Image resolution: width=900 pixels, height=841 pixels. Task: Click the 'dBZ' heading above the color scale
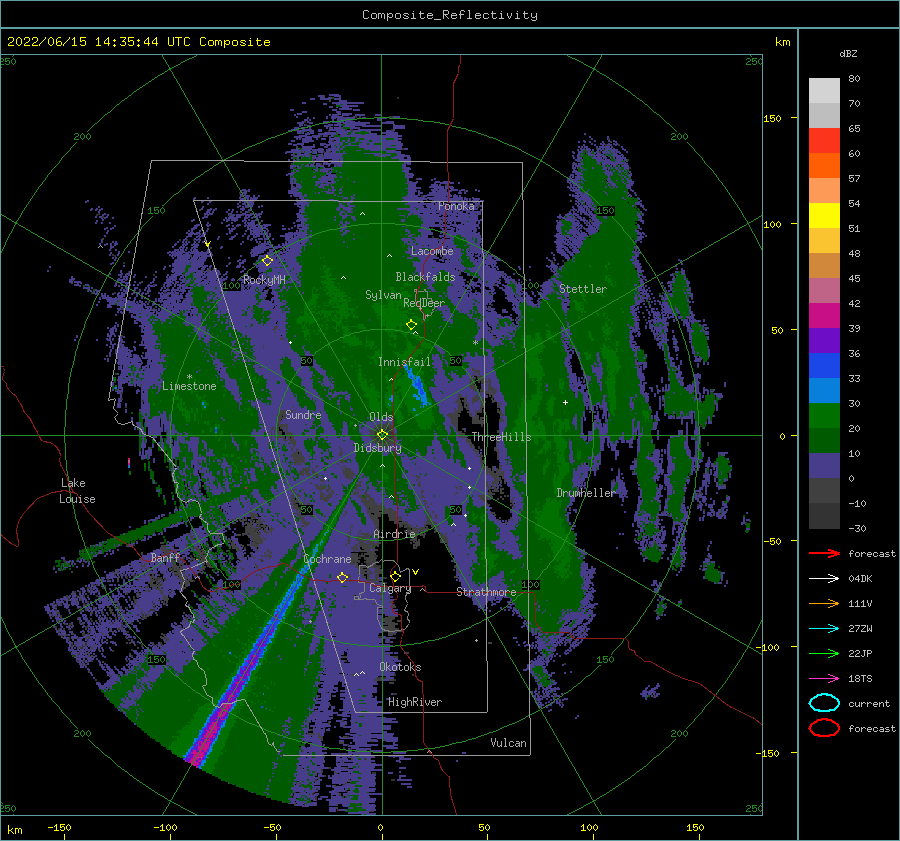click(x=848, y=53)
